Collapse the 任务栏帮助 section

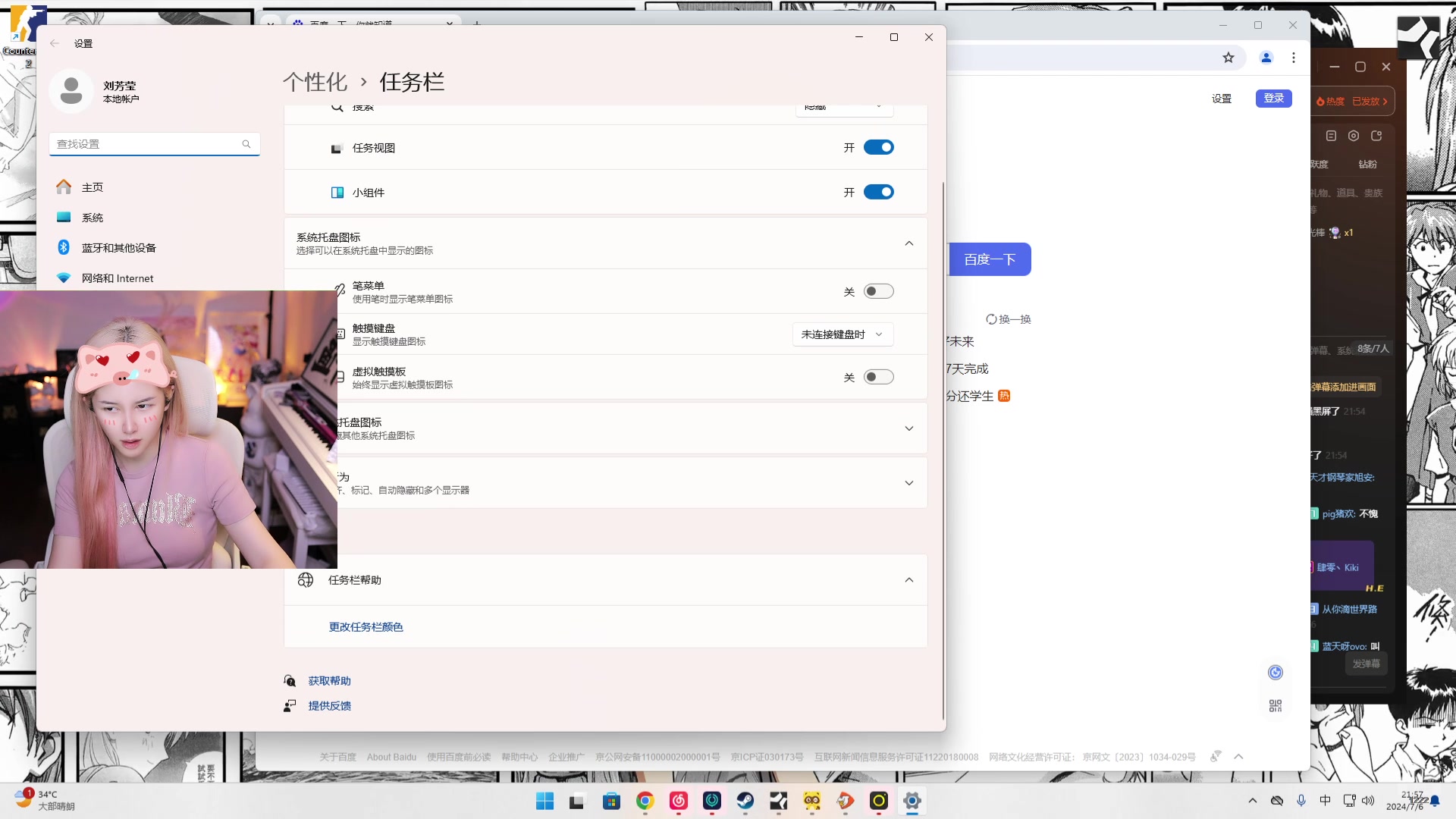908,580
